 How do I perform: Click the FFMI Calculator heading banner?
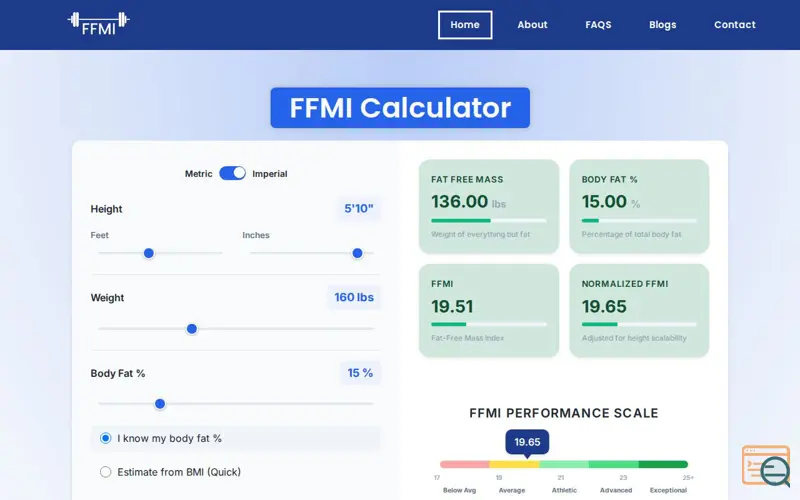point(400,108)
